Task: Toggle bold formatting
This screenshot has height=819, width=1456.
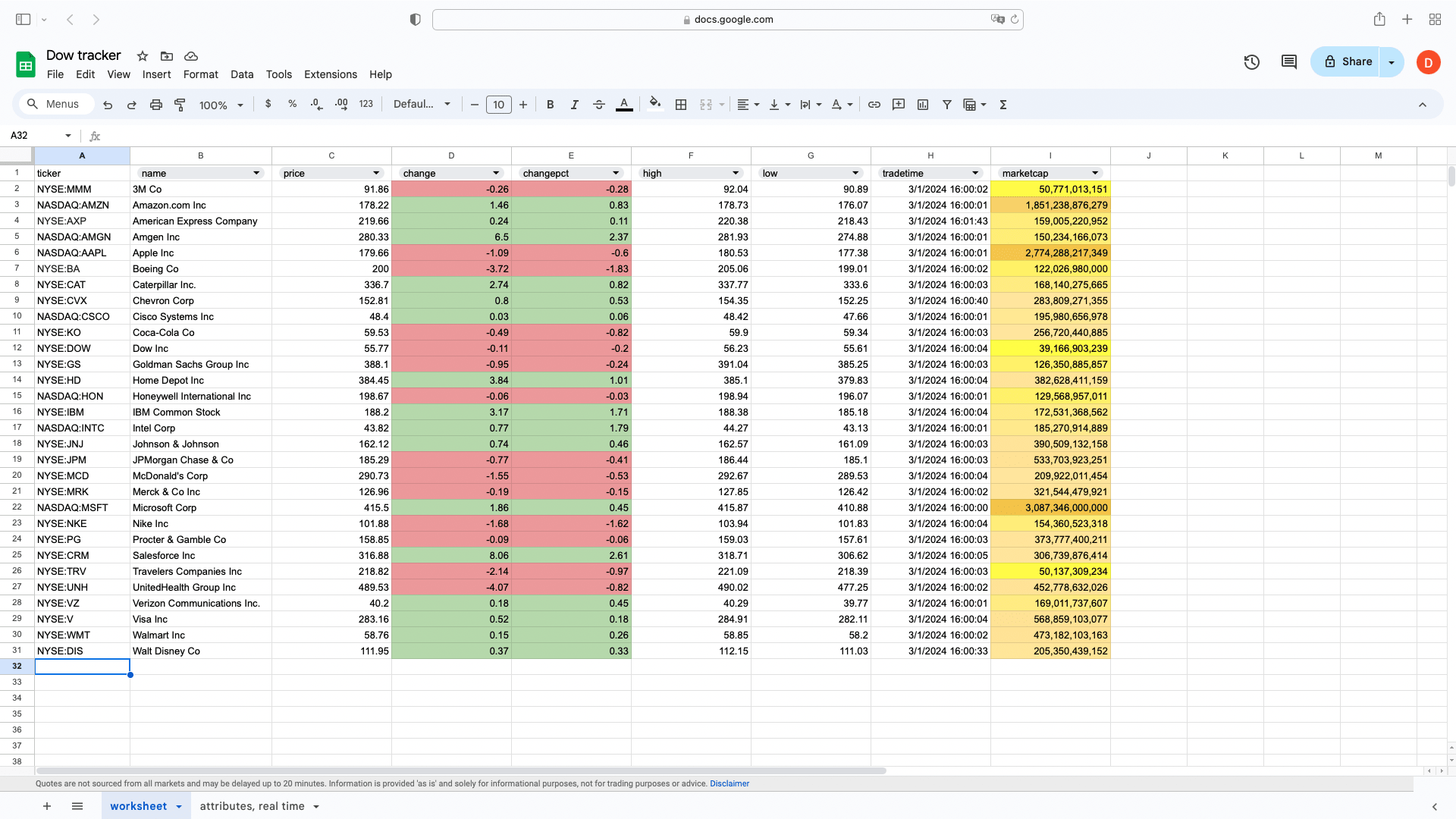Action: 550,105
